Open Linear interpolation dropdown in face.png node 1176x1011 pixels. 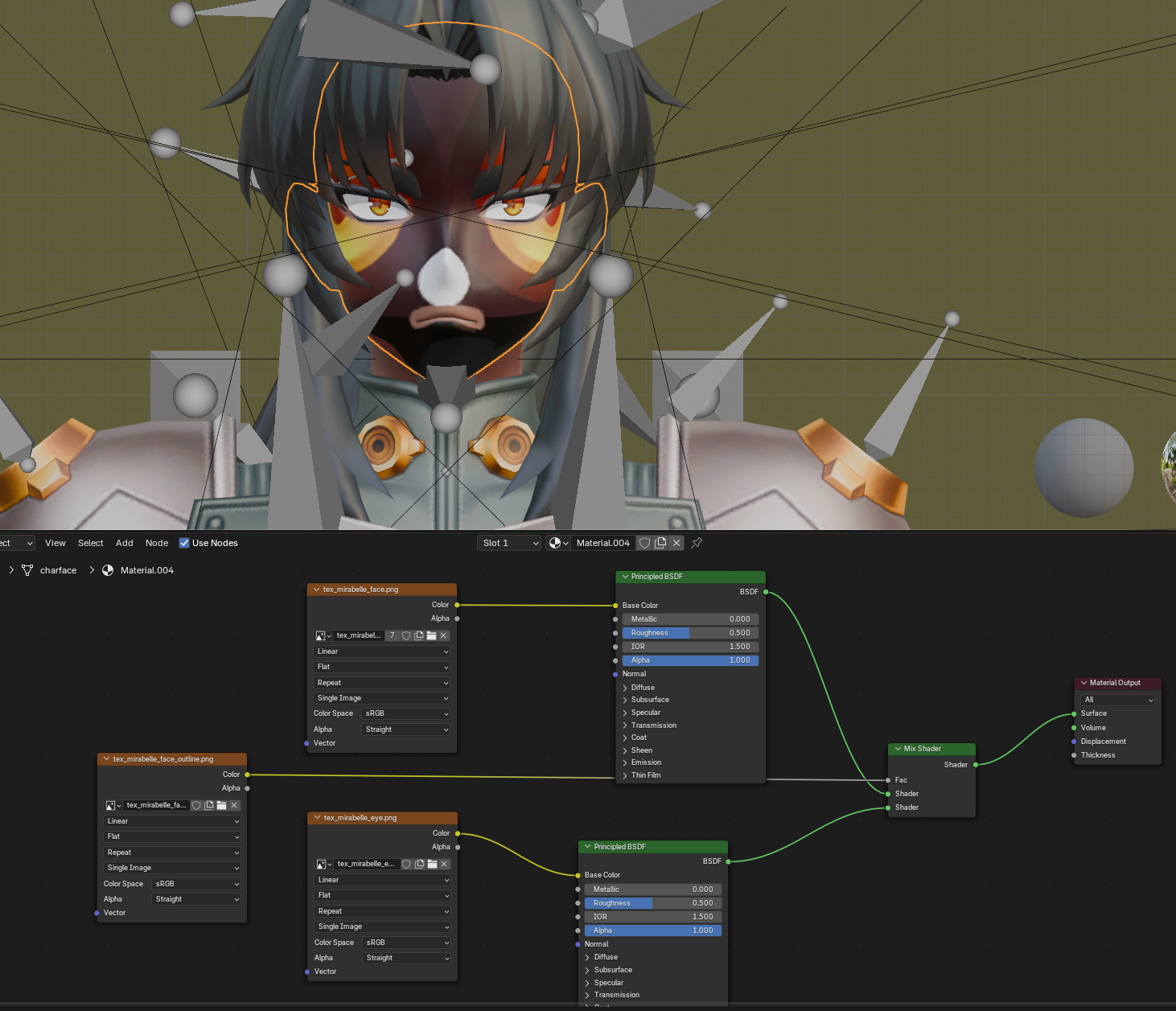[382, 651]
